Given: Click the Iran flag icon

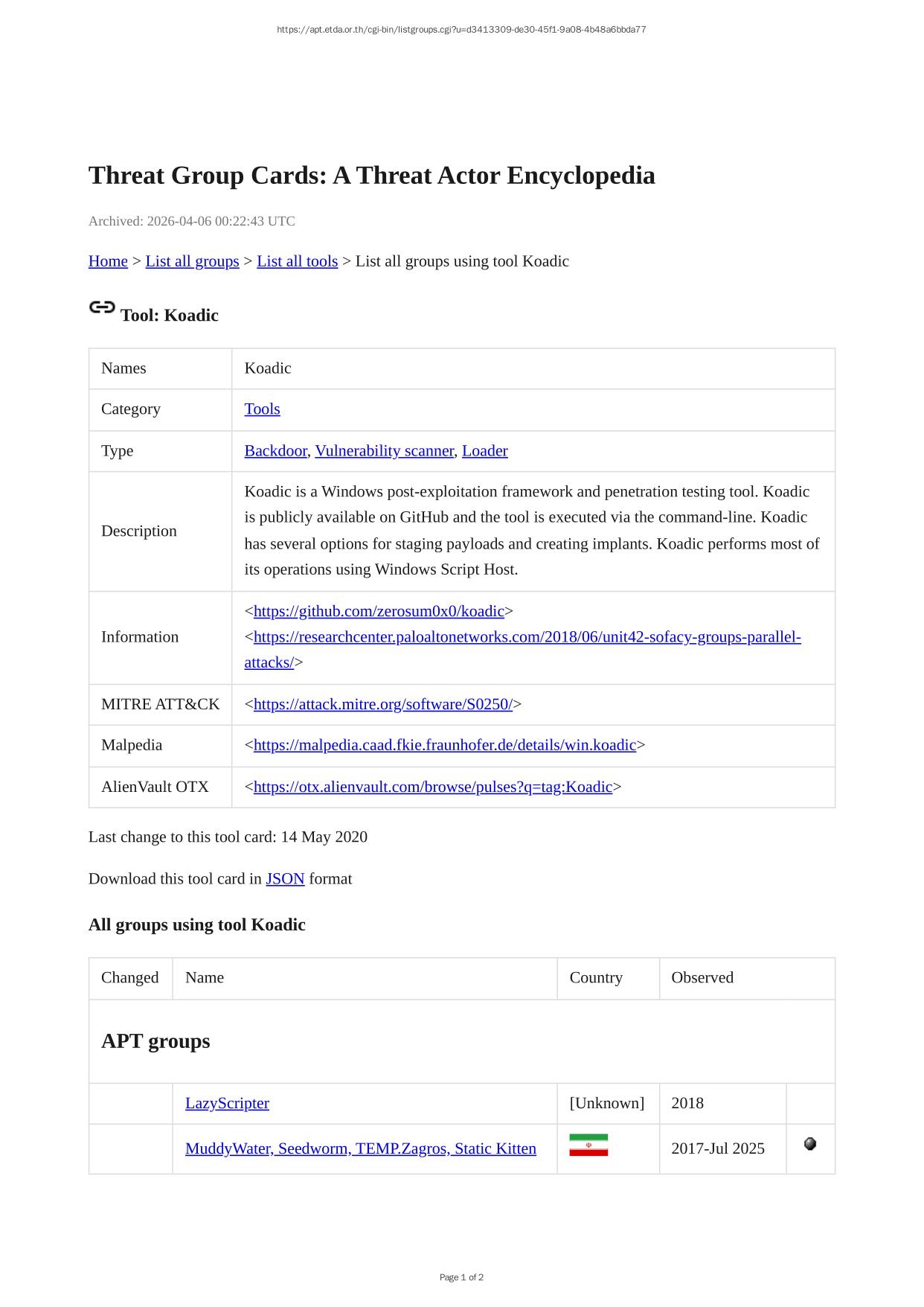Looking at the screenshot, I should (x=588, y=1145).
